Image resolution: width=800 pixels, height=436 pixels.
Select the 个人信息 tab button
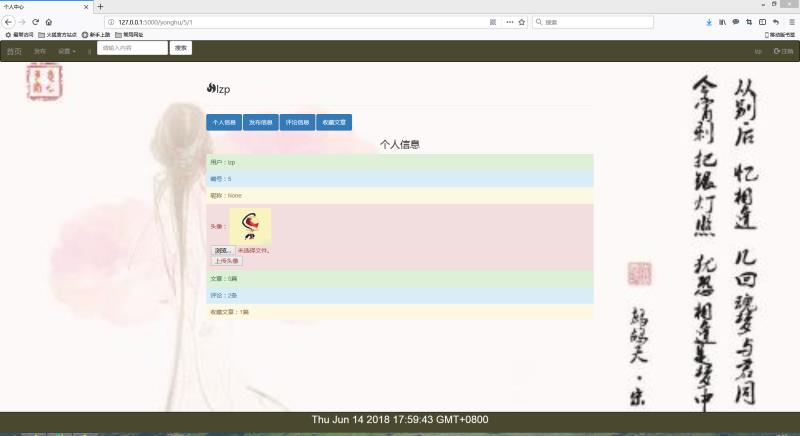[224, 122]
